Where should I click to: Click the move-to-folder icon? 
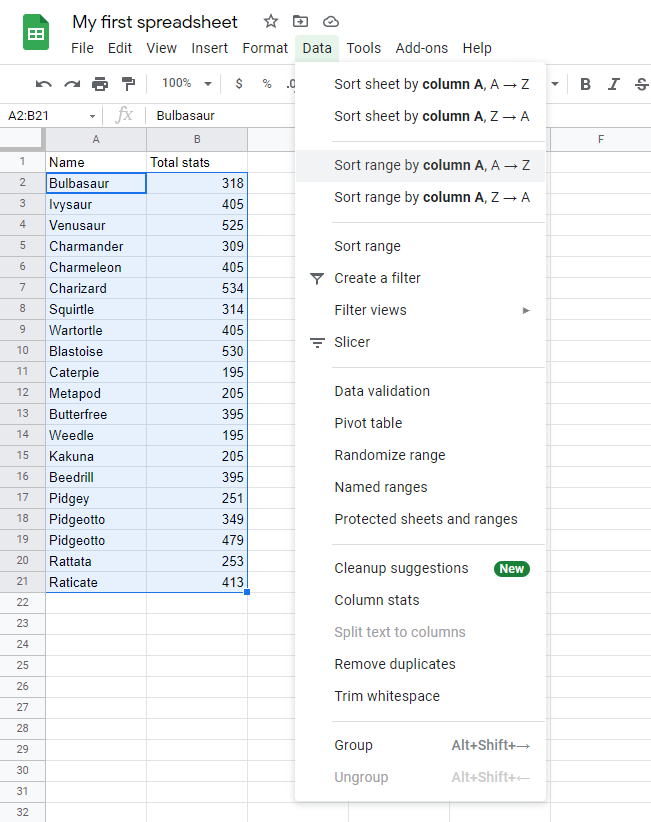pos(300,21)
